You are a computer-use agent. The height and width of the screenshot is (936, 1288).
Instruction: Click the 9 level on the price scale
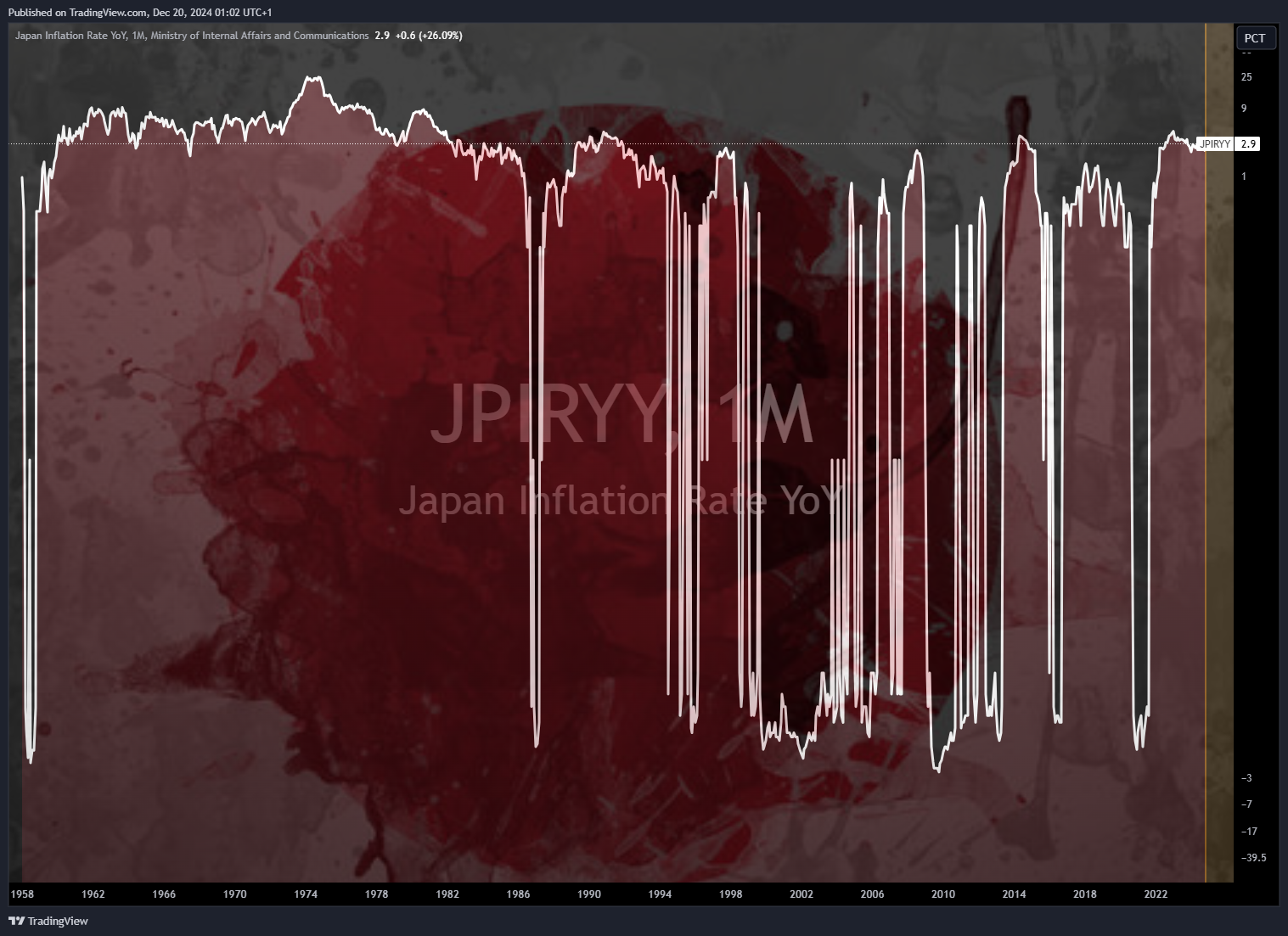(1244, 109)
